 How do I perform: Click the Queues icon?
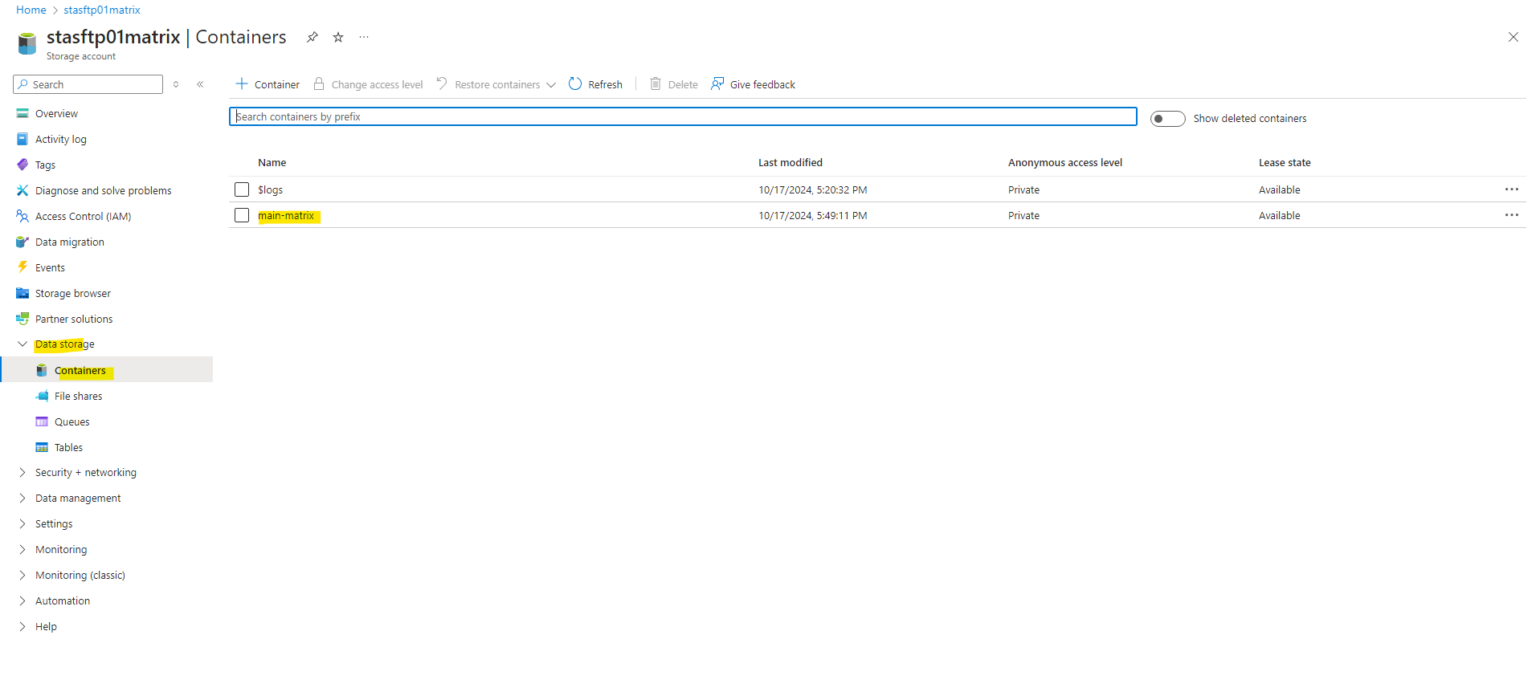(x=42, y=422)
